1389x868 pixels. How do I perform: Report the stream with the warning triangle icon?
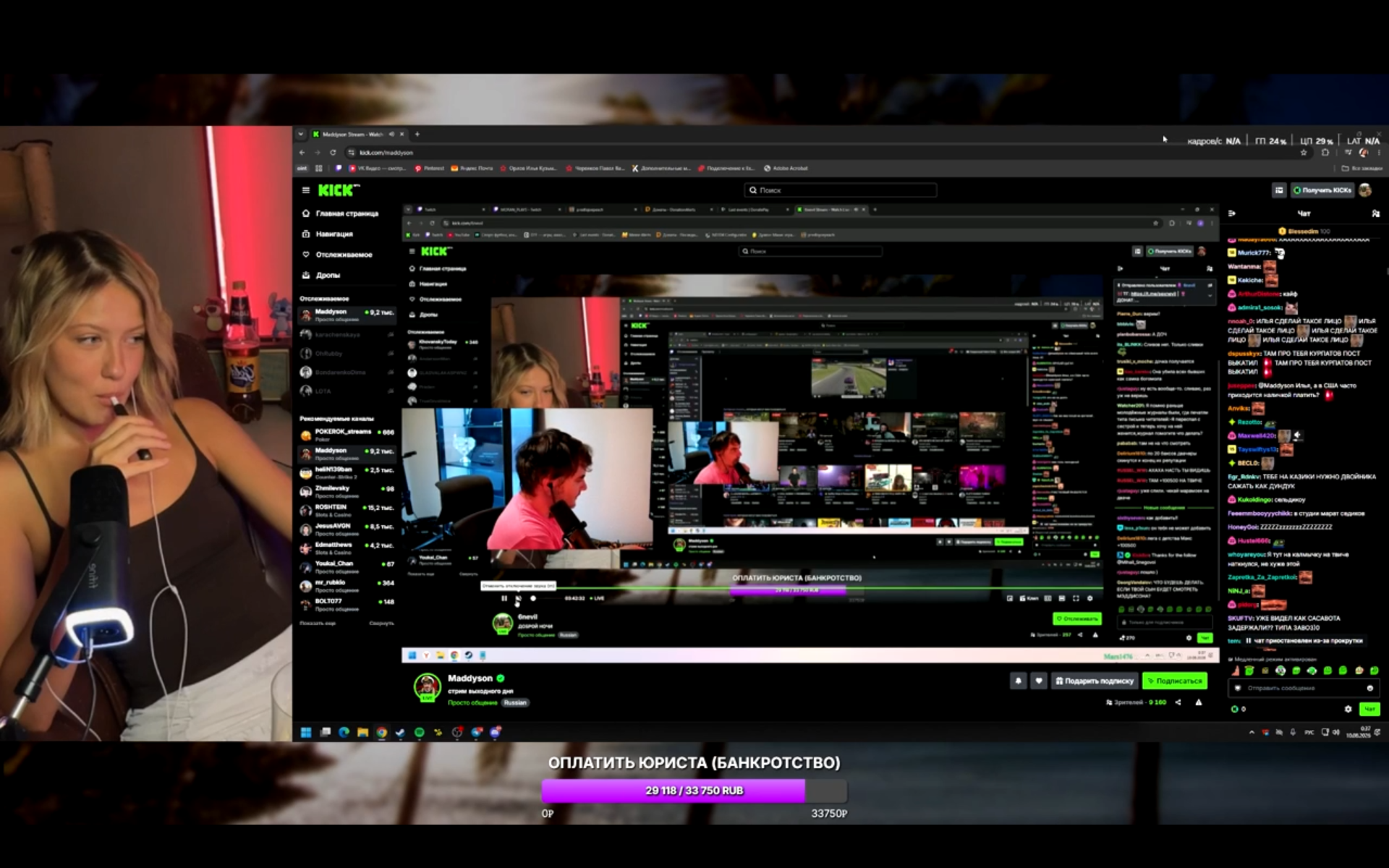(1199, 702)
